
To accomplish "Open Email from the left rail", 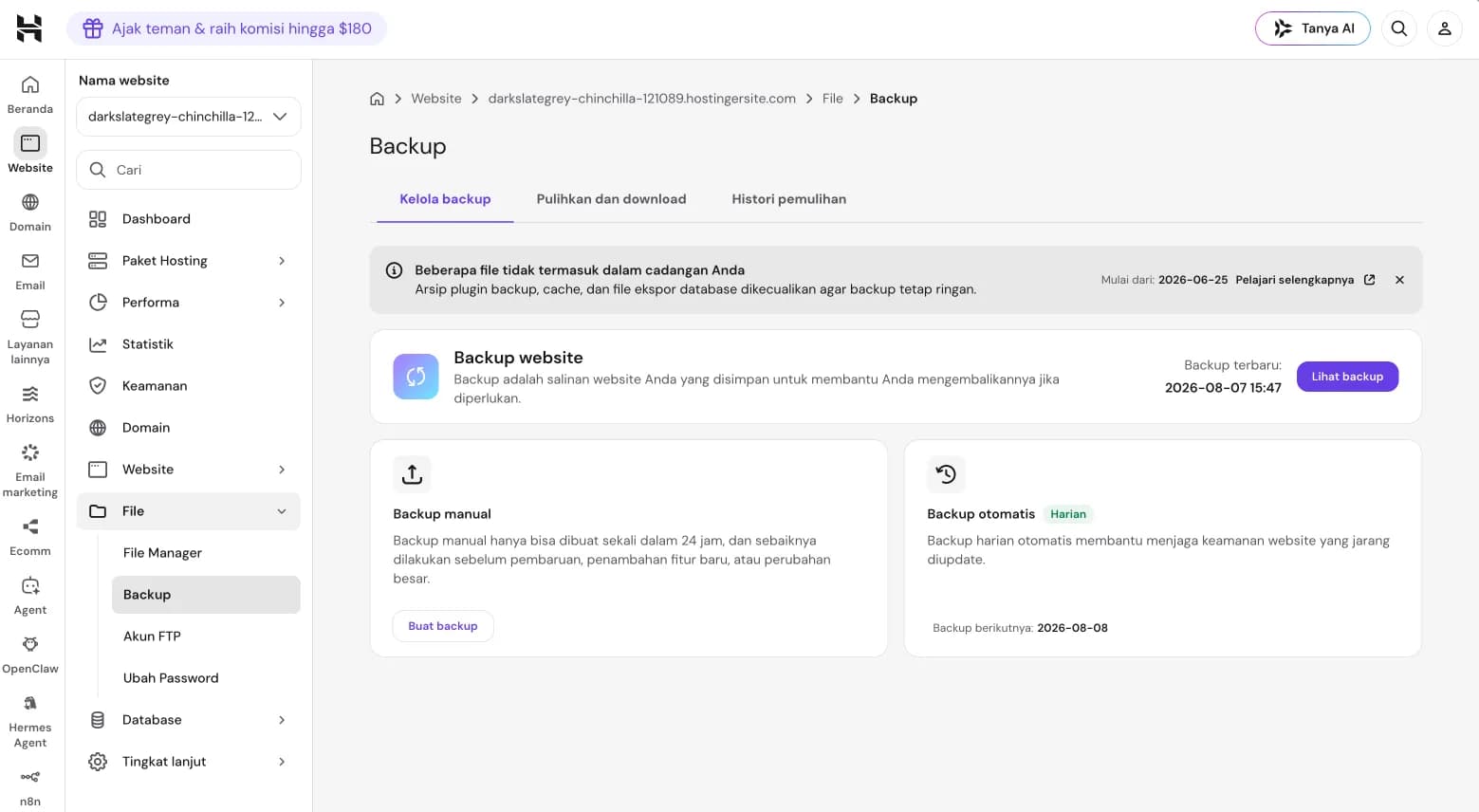I will 30,271.
